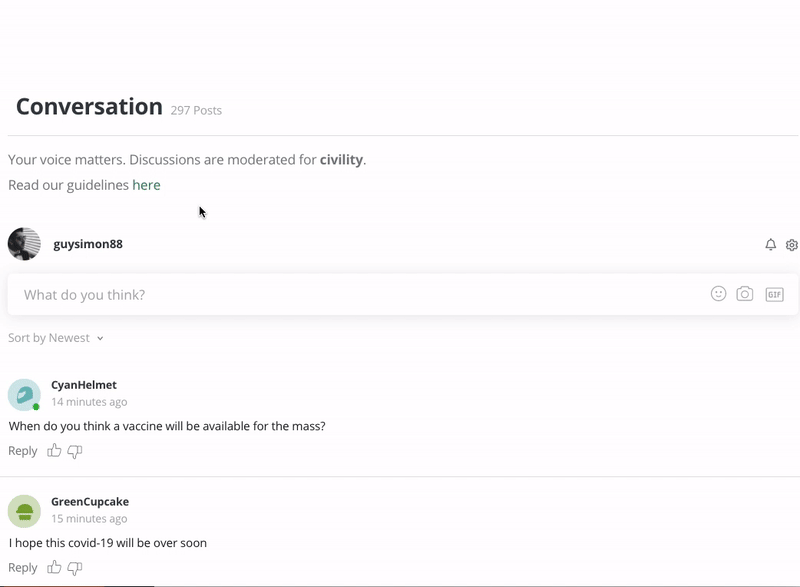Thumbs up GreenCupcake's comment

click(55, 568)
